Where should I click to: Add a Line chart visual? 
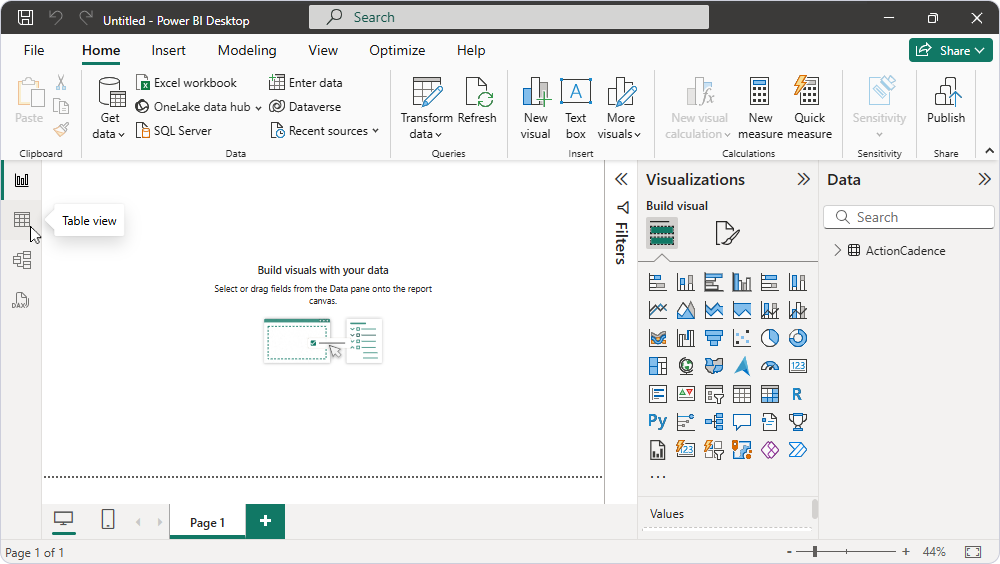tap(658, 310)
